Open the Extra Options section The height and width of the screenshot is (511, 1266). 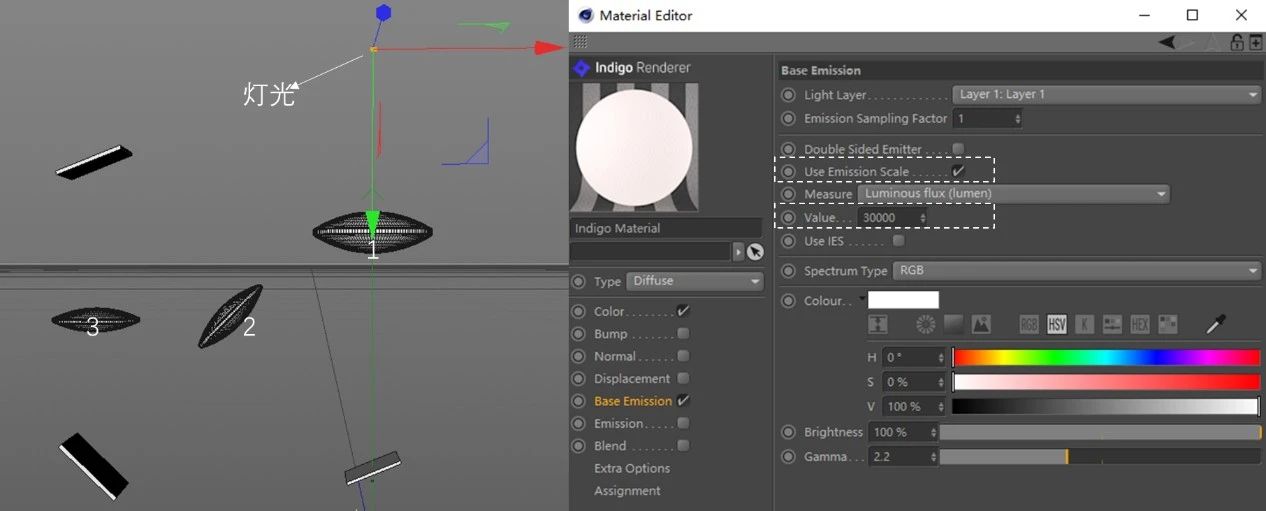click(x=632, y=469)
